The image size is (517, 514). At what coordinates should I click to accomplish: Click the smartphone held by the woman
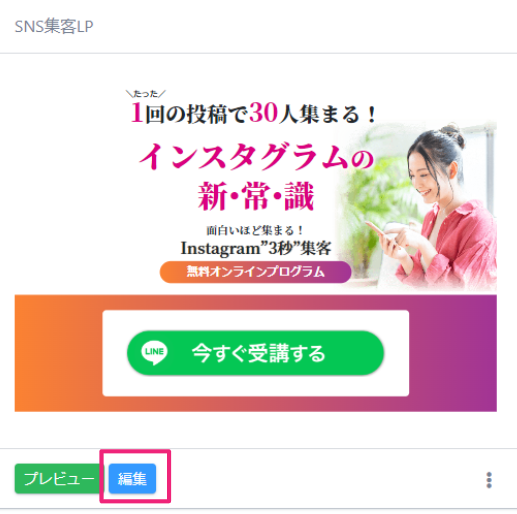378,232
